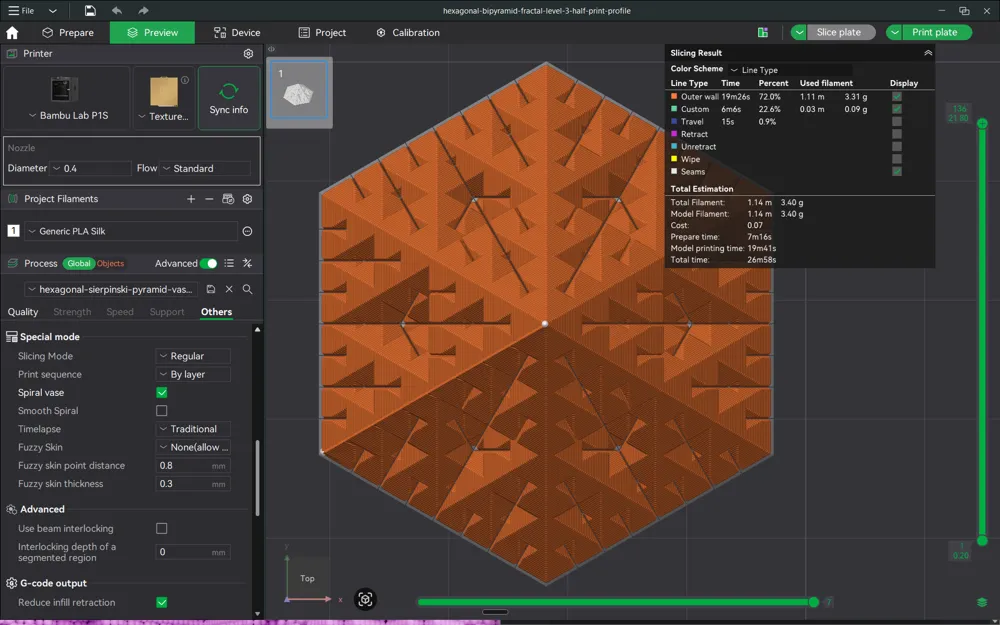The image size is (1000, 625).
Task: Turn off Reduce infill retraction
Action: (x=161, y=602)
